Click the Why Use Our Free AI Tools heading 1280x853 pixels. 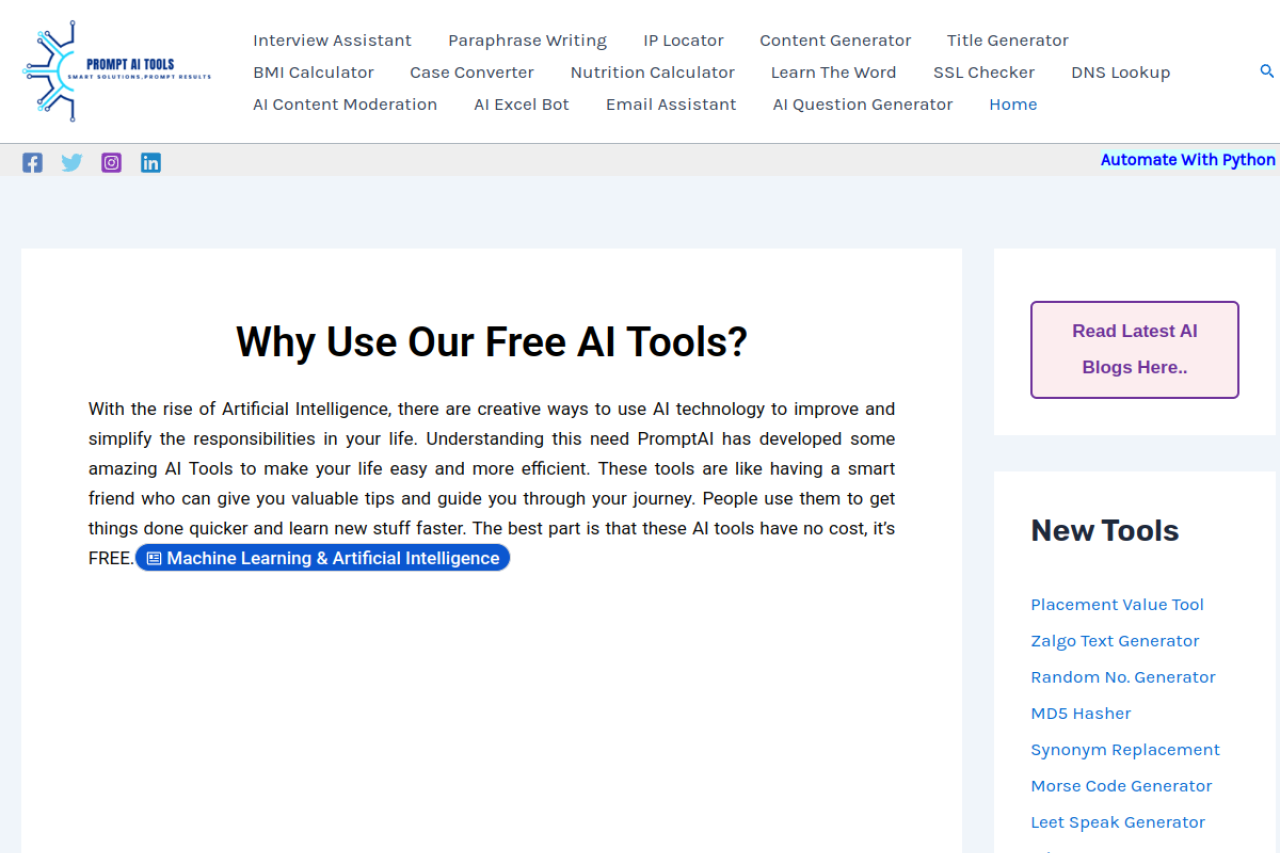(x=492, y=342)
